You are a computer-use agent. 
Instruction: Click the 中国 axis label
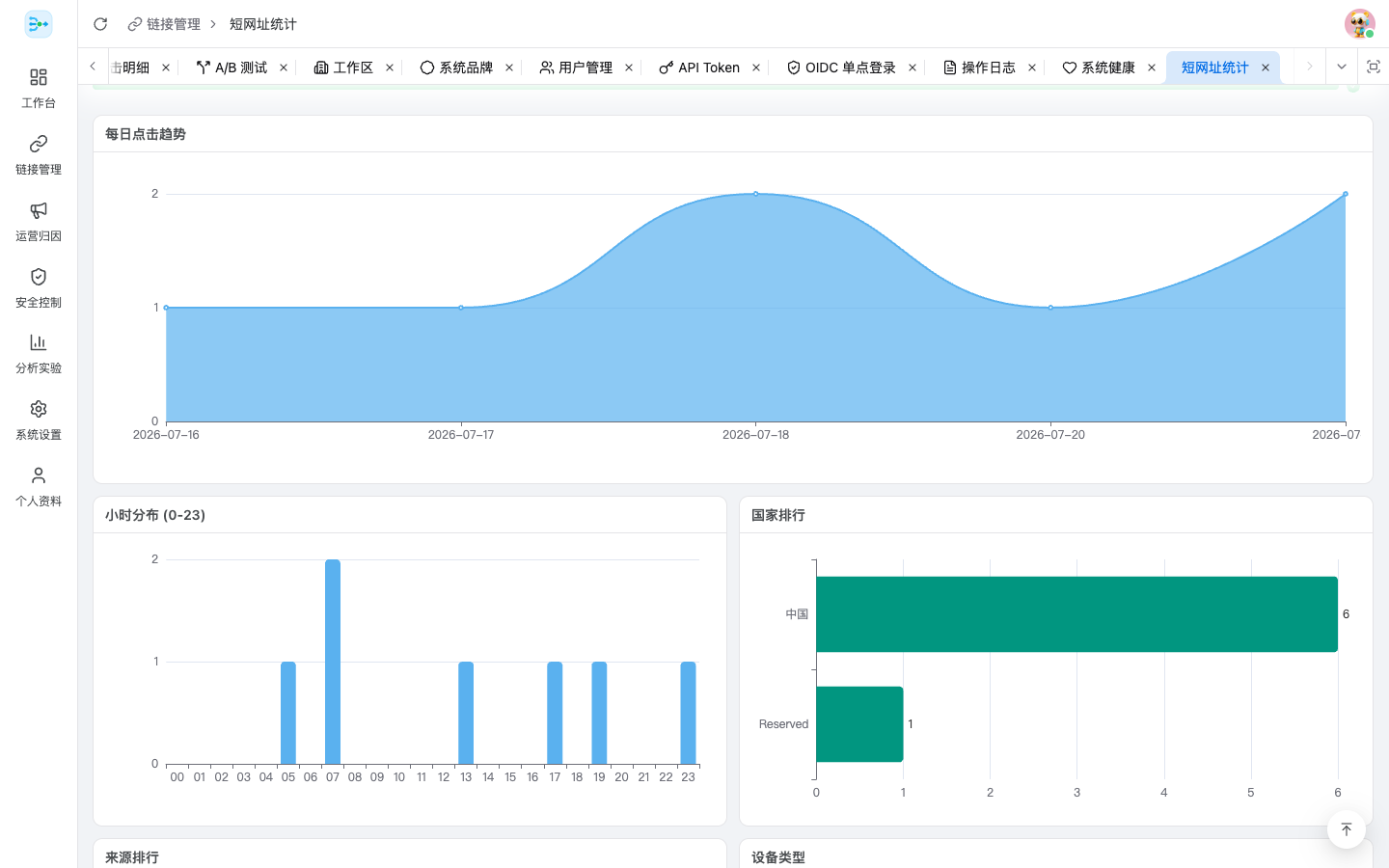pos(797,614)
